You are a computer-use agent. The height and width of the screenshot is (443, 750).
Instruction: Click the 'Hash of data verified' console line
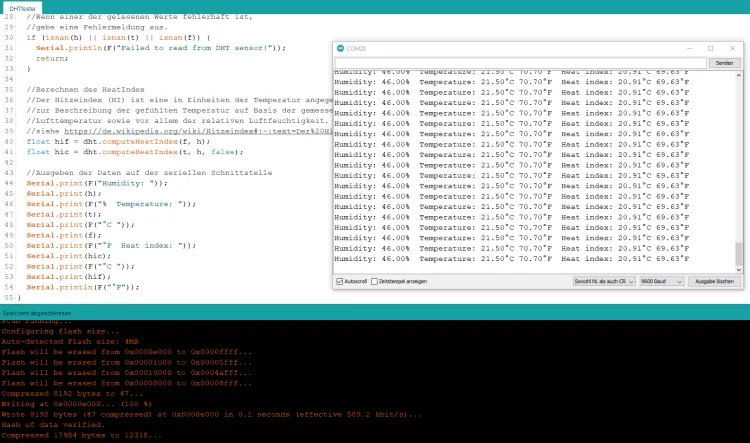point(54,425)
